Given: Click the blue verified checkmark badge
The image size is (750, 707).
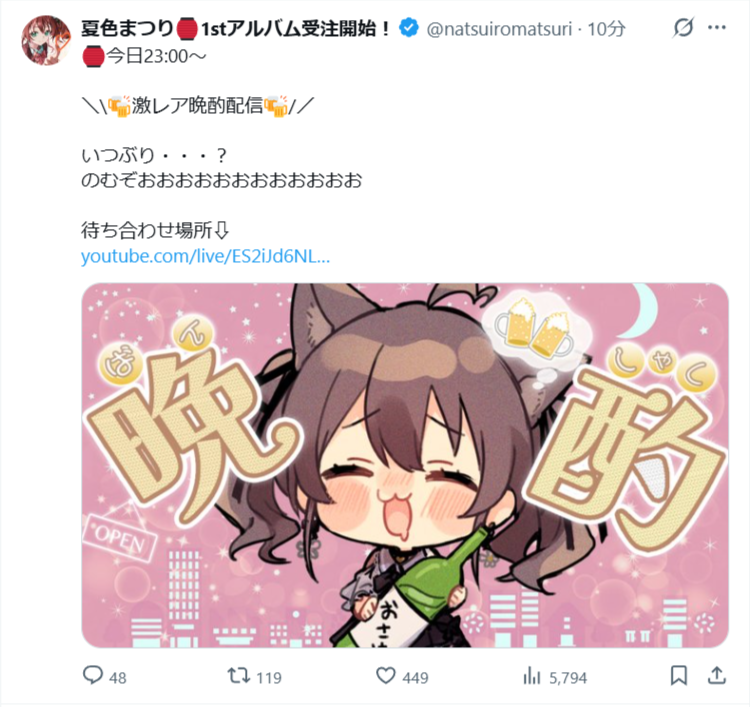Looking at the screenshot, I should (408, 28).
